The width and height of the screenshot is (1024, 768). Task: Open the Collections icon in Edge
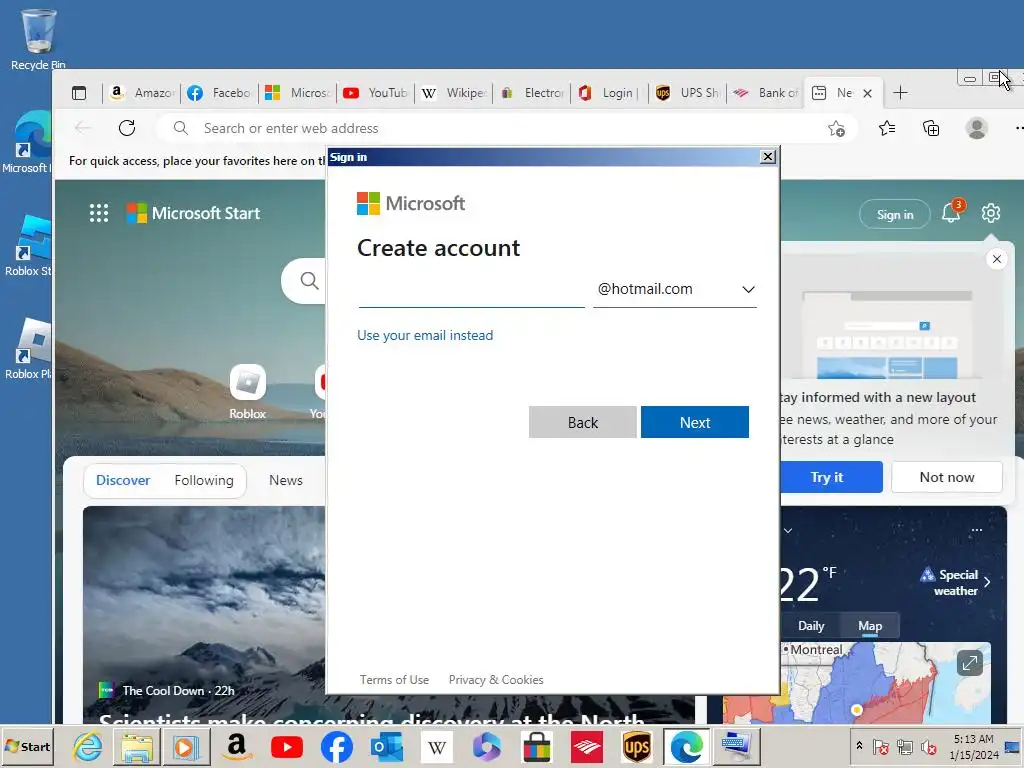coord(931,128)
